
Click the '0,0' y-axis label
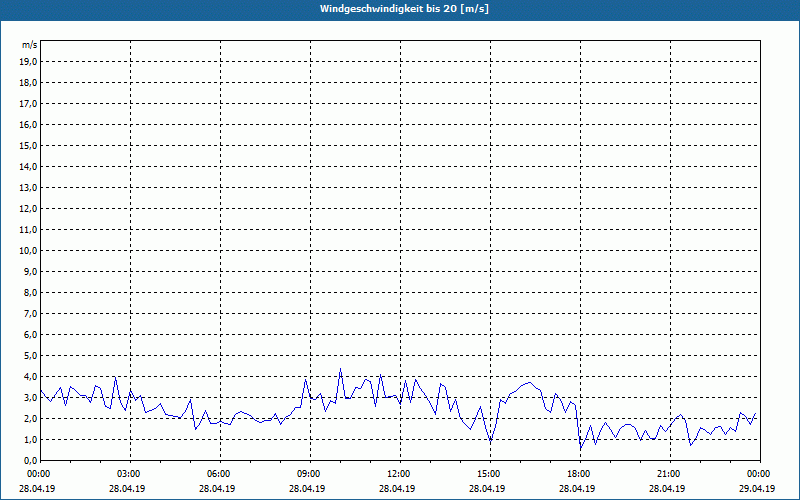tap(31, 460)
